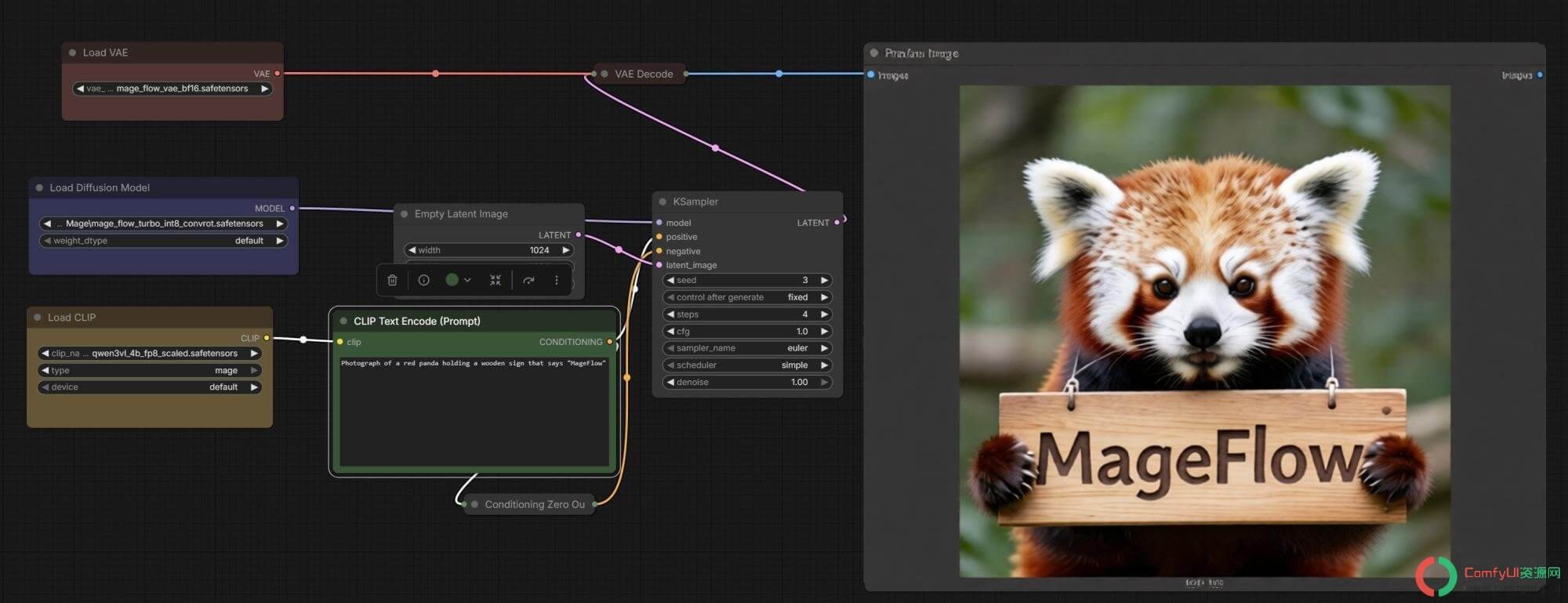Toggle collapse dot on Load Diffusion Model
Screen dimensions: 1568x603
tap(39, 187)
